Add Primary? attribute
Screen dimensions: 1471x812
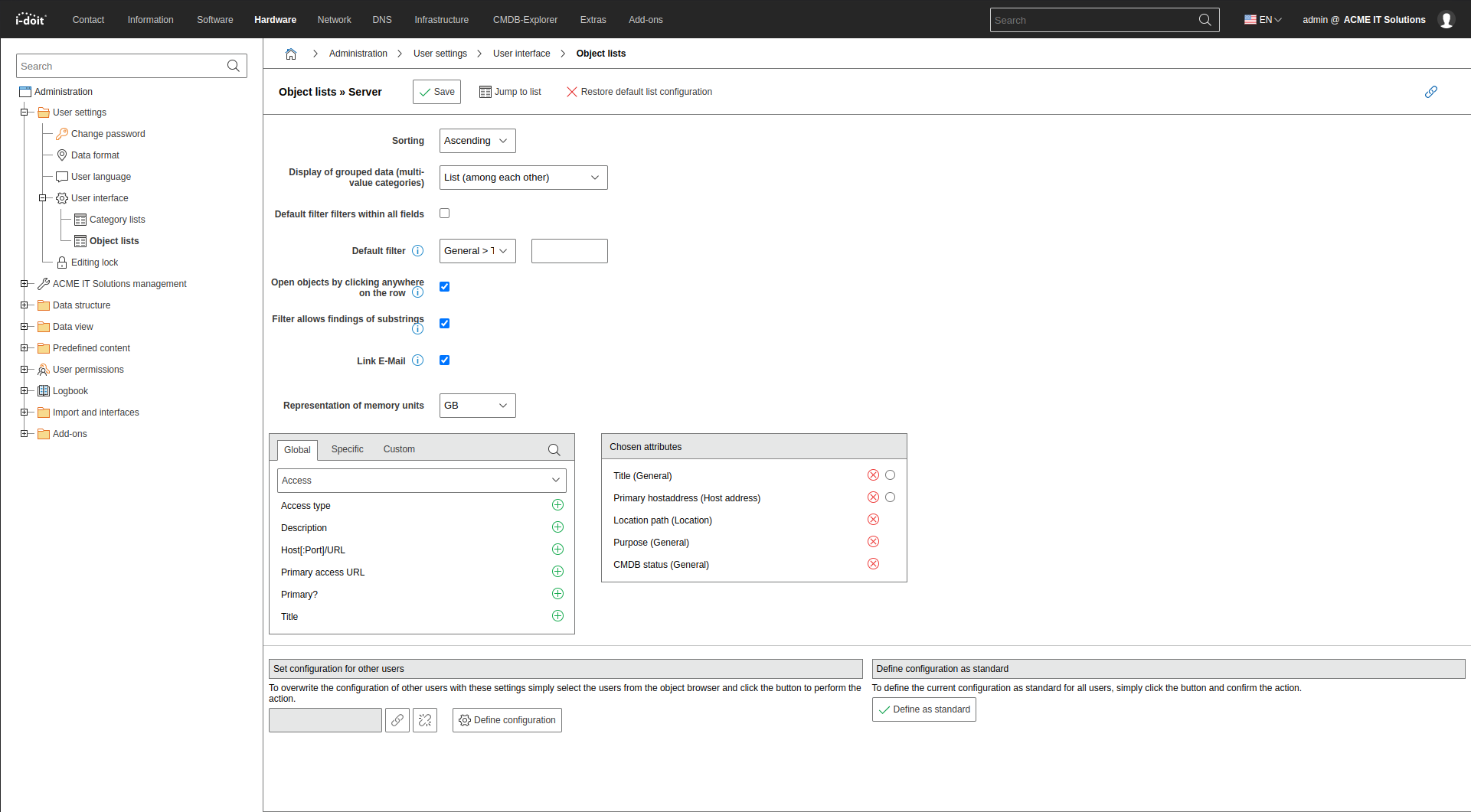(x=557, y=594)
